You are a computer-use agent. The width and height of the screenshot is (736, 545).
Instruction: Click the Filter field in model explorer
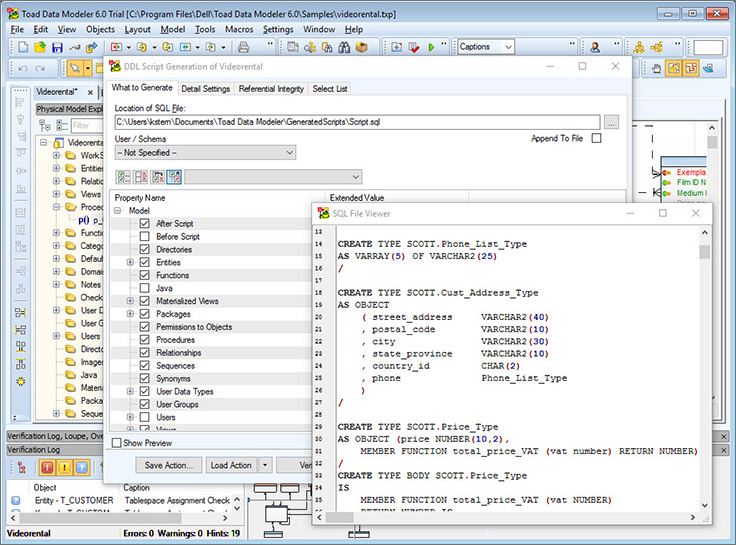(x=86, y=125)
